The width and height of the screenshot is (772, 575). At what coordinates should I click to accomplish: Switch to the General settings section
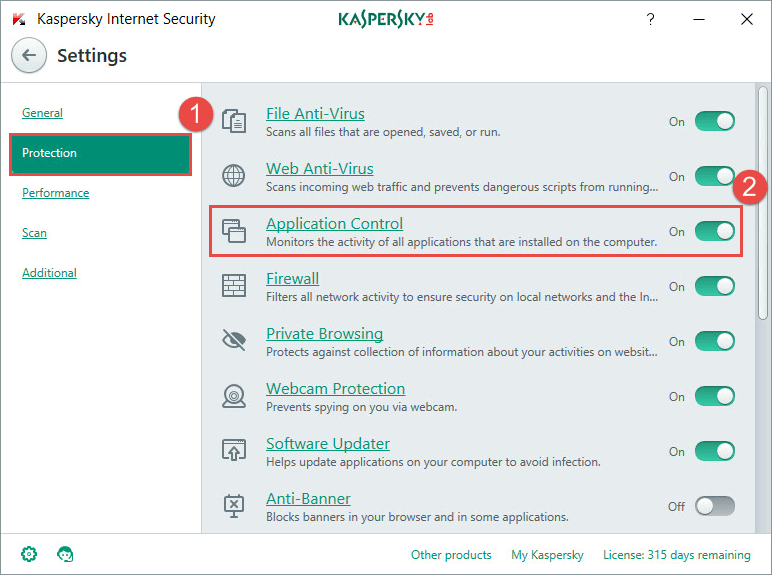point(42,113)
